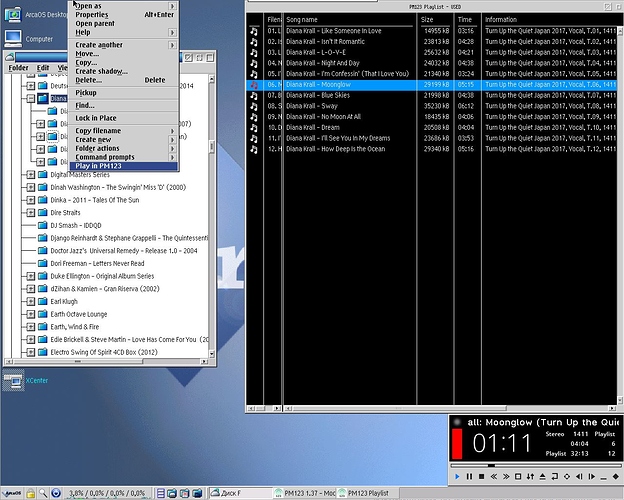The width and height of the screenshot is (624, 500).
Task: Click the playlist horizontal scrollbar
Action: click(450, 408)
